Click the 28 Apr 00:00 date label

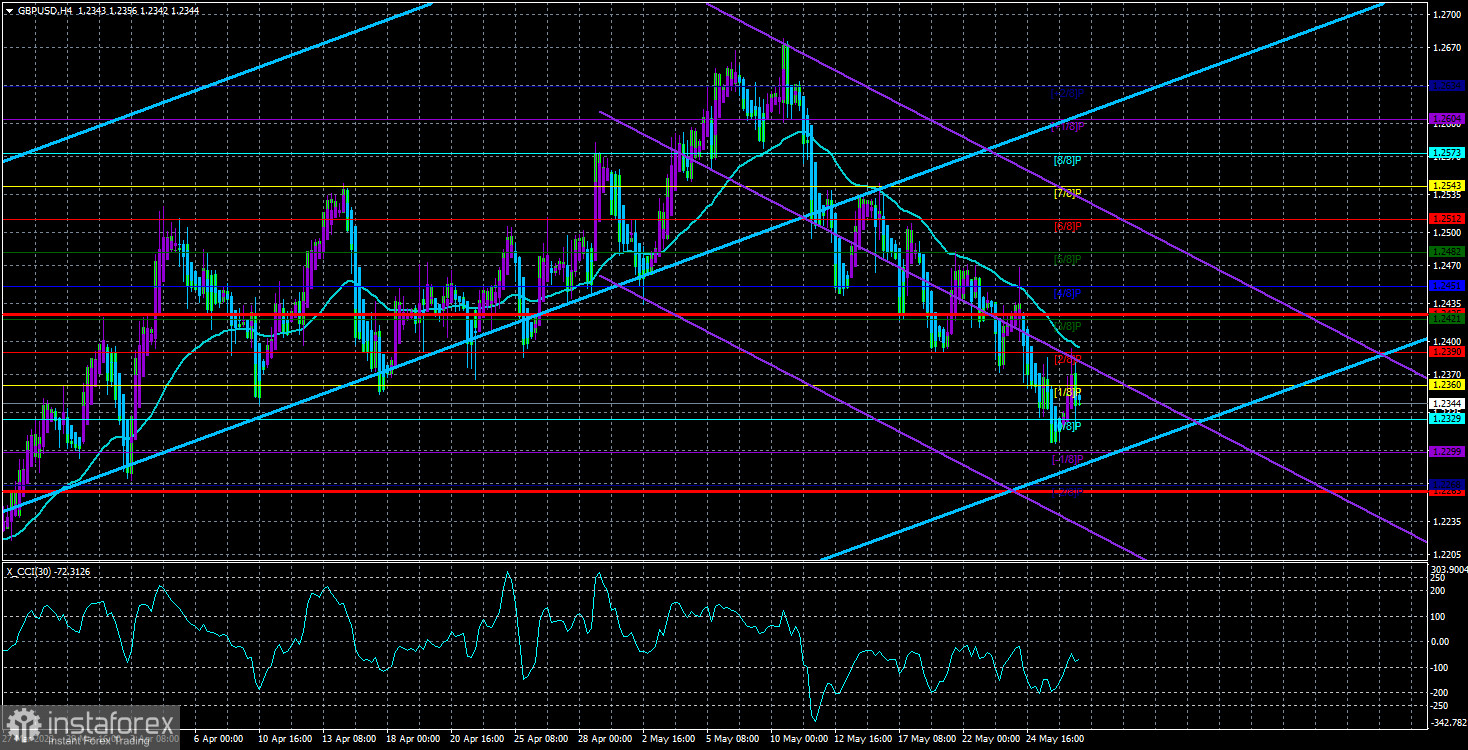click(x=606, y=739)
